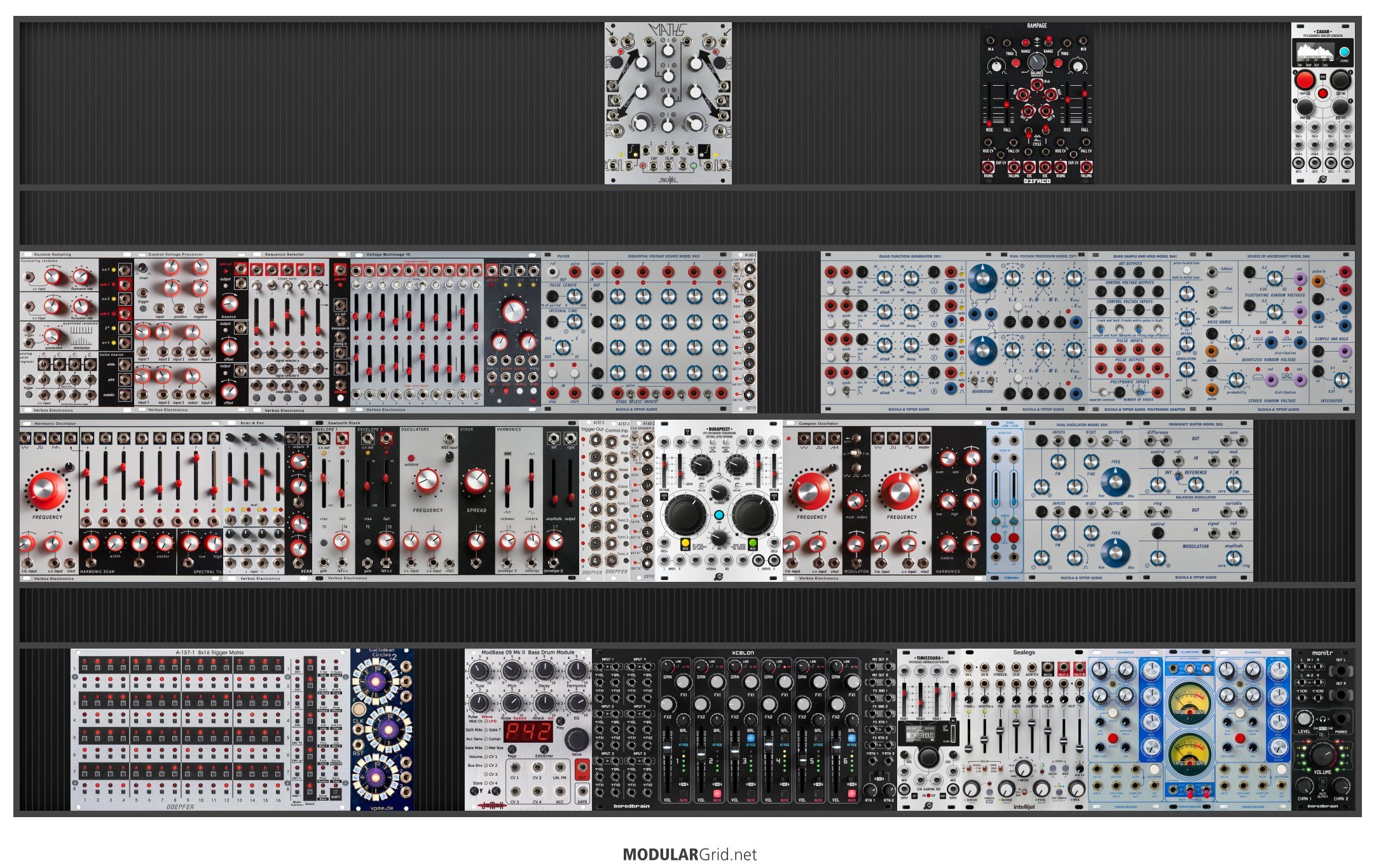1381x868 pixels.
Task: Click the monitr Chan 2 knob
Action: pyautogui.click(x=1342, y=786)
